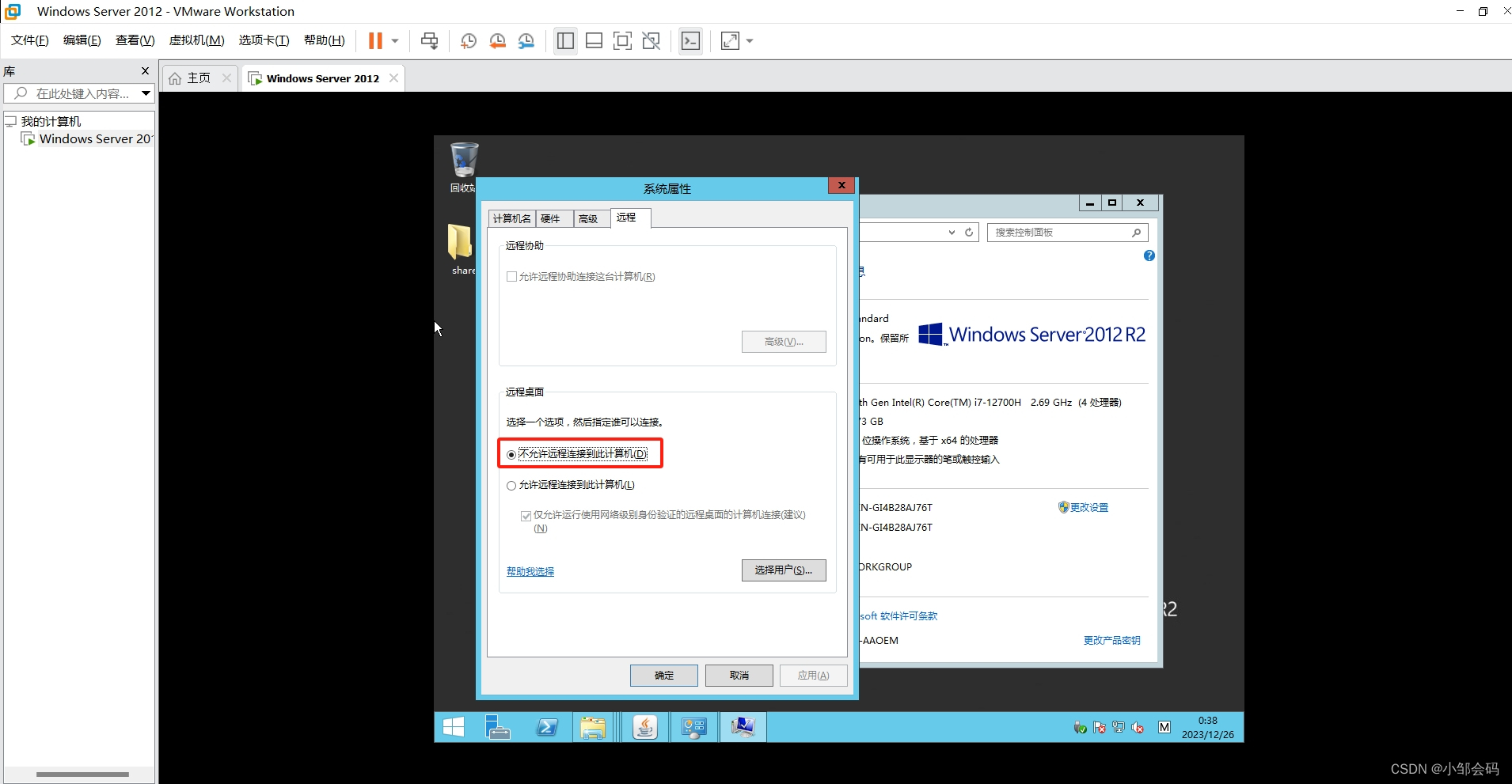Image resolution: width=1512 pixels, height=784 pixels.
Task: Open Server Manager from taskbar
Action: 497,727
